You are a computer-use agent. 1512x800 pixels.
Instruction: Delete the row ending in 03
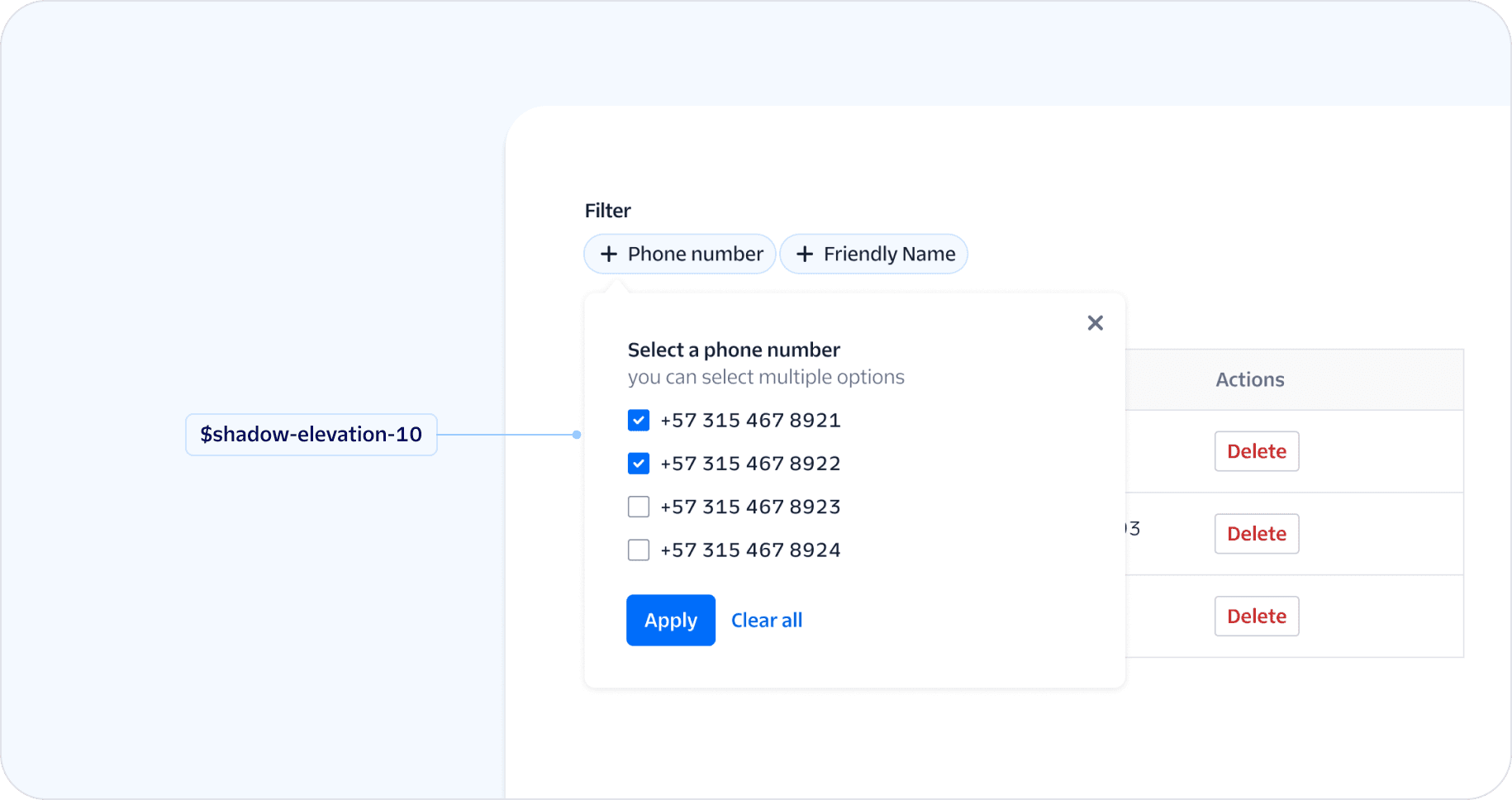point(1256,534)
